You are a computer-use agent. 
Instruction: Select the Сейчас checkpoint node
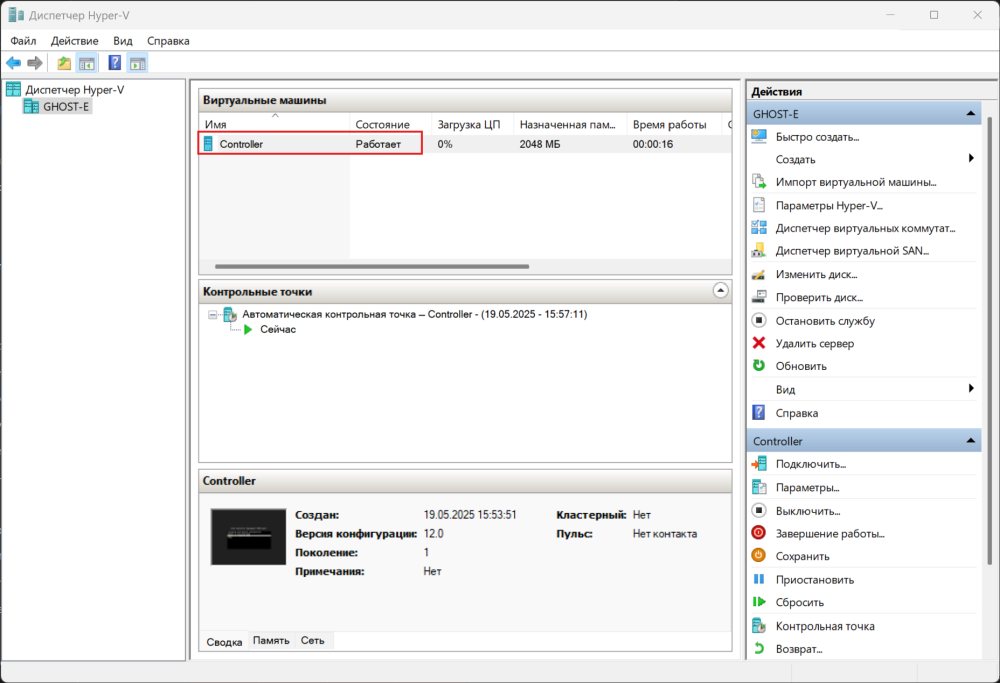coord(278,329)
